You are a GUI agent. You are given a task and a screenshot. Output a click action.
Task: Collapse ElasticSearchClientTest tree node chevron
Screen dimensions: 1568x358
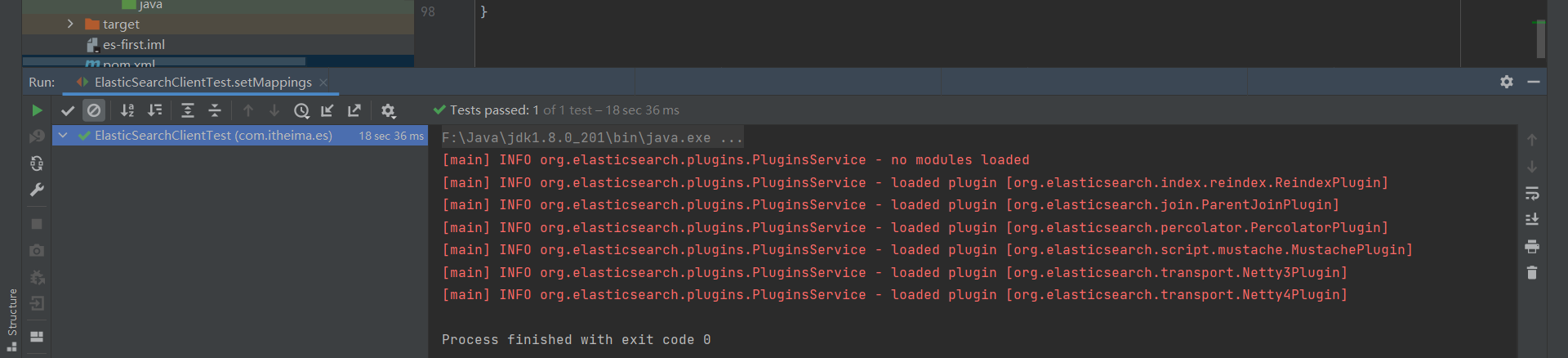63,136
